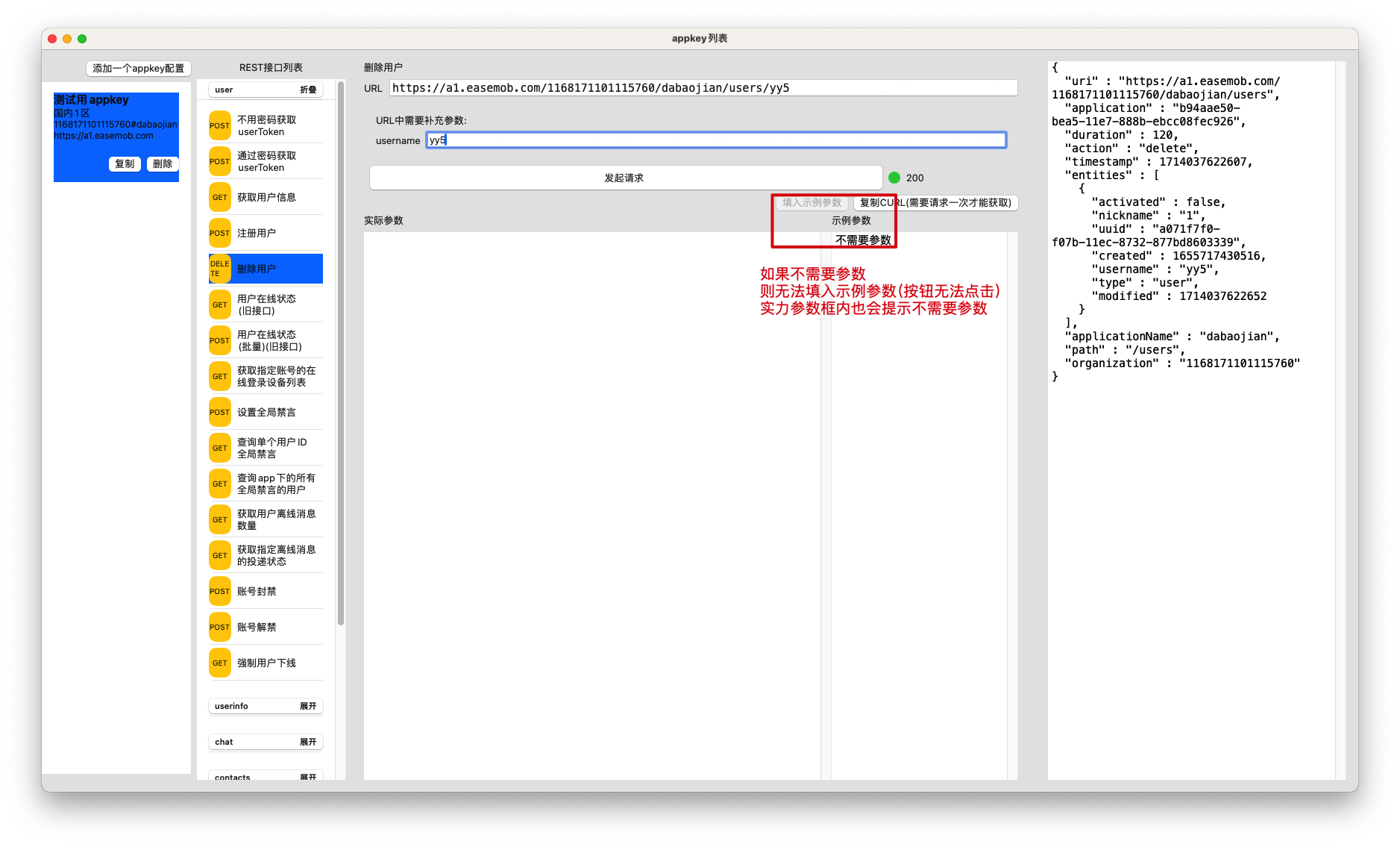Click the JSON response output area
Viewport: 1400px width, 847px height.
[1191, 420]
